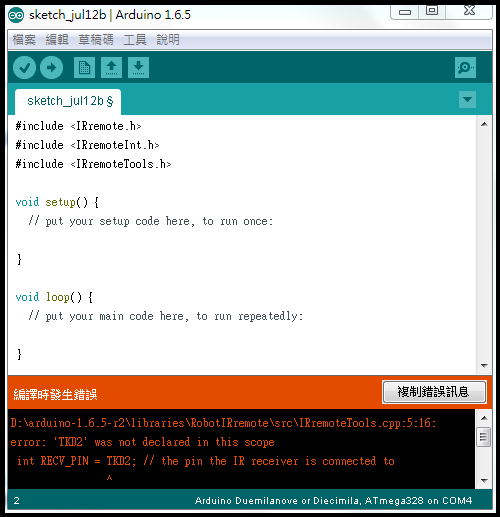Minimize the Arduino window
The width and height of the screenshot is (500, 517).
405,12
